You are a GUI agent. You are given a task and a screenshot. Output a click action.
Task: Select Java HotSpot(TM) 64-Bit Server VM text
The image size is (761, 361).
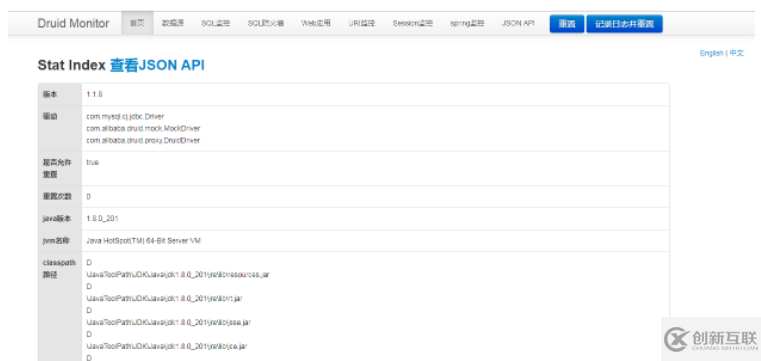[143, 241]
